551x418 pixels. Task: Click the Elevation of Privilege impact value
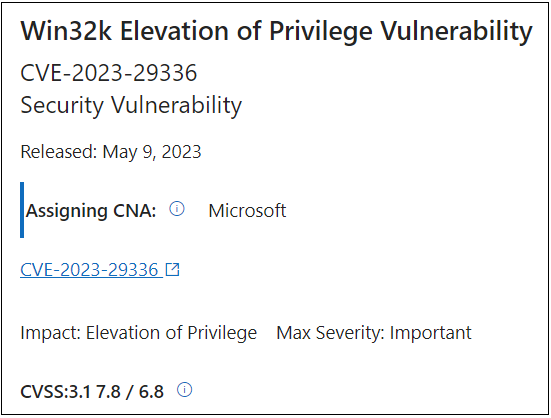coord(171,333)
